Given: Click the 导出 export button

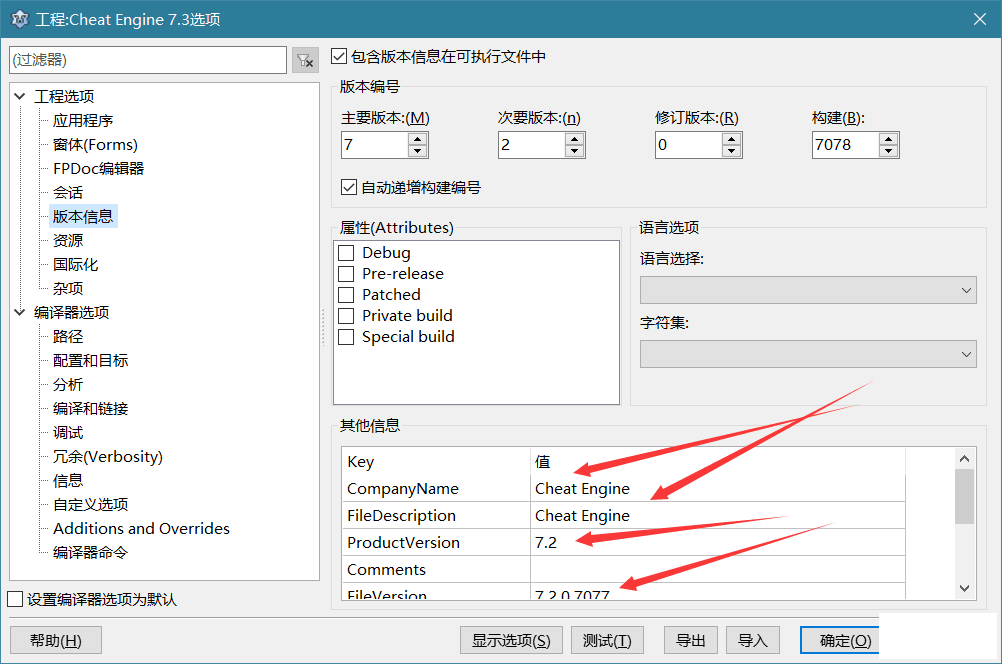Looking at the screenshot, I should coord(691,640).
